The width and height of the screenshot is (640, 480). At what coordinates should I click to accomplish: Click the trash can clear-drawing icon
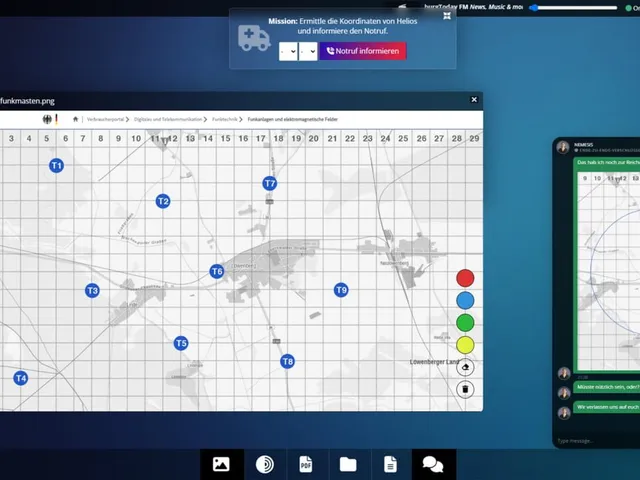(465, 389)
